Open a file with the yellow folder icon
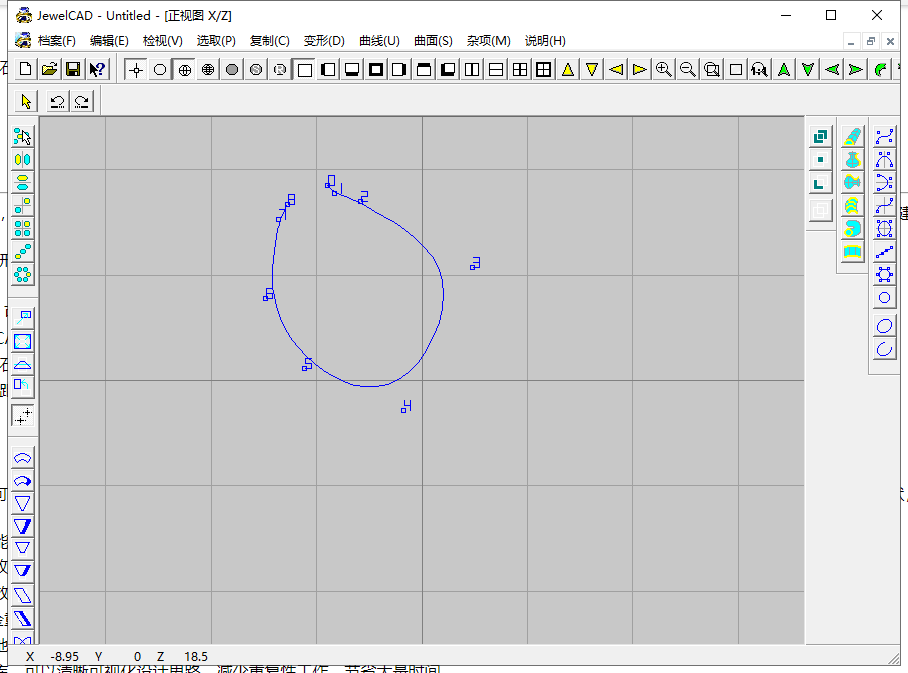Screen dimensions: 908x673 point(49,70)
